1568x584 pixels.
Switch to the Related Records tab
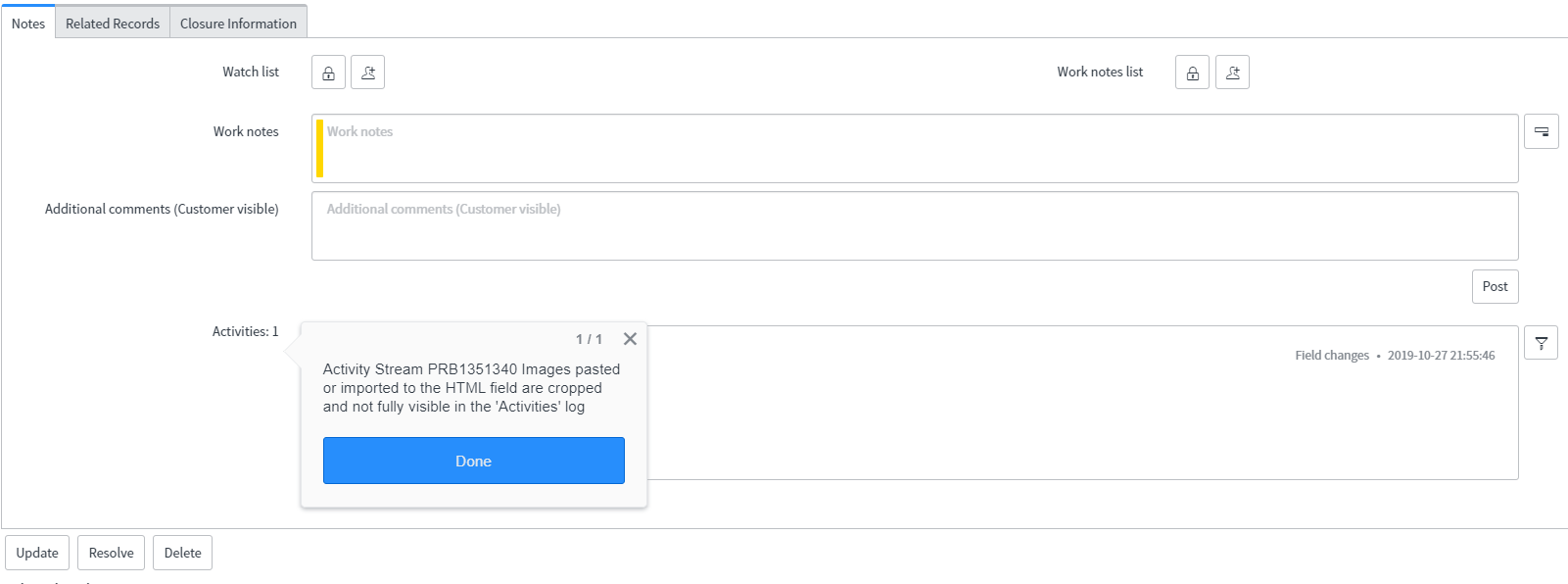pyautogui.click(x=113, y=24)
